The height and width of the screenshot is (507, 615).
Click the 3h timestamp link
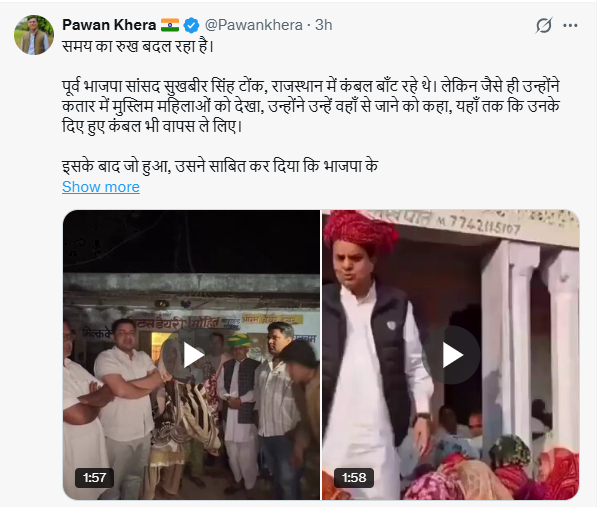(324, 25)
